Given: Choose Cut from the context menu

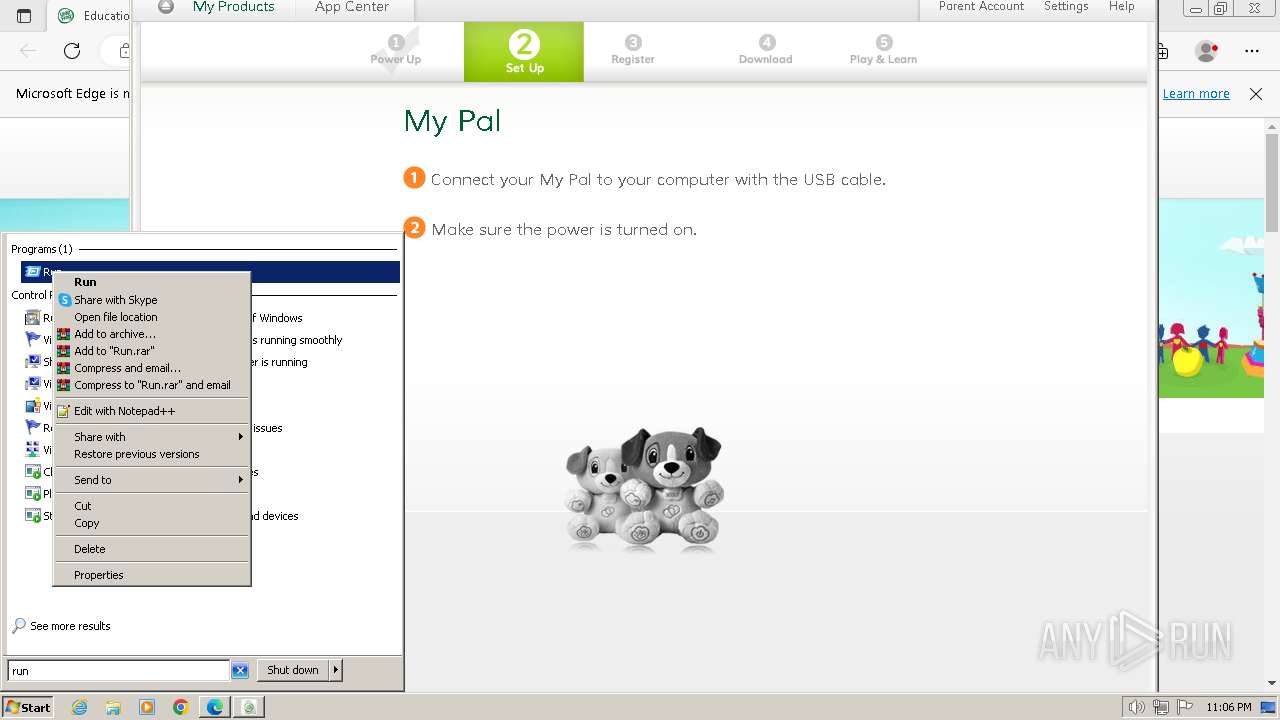Looking at the screenshot, I should tap(151, 506).
